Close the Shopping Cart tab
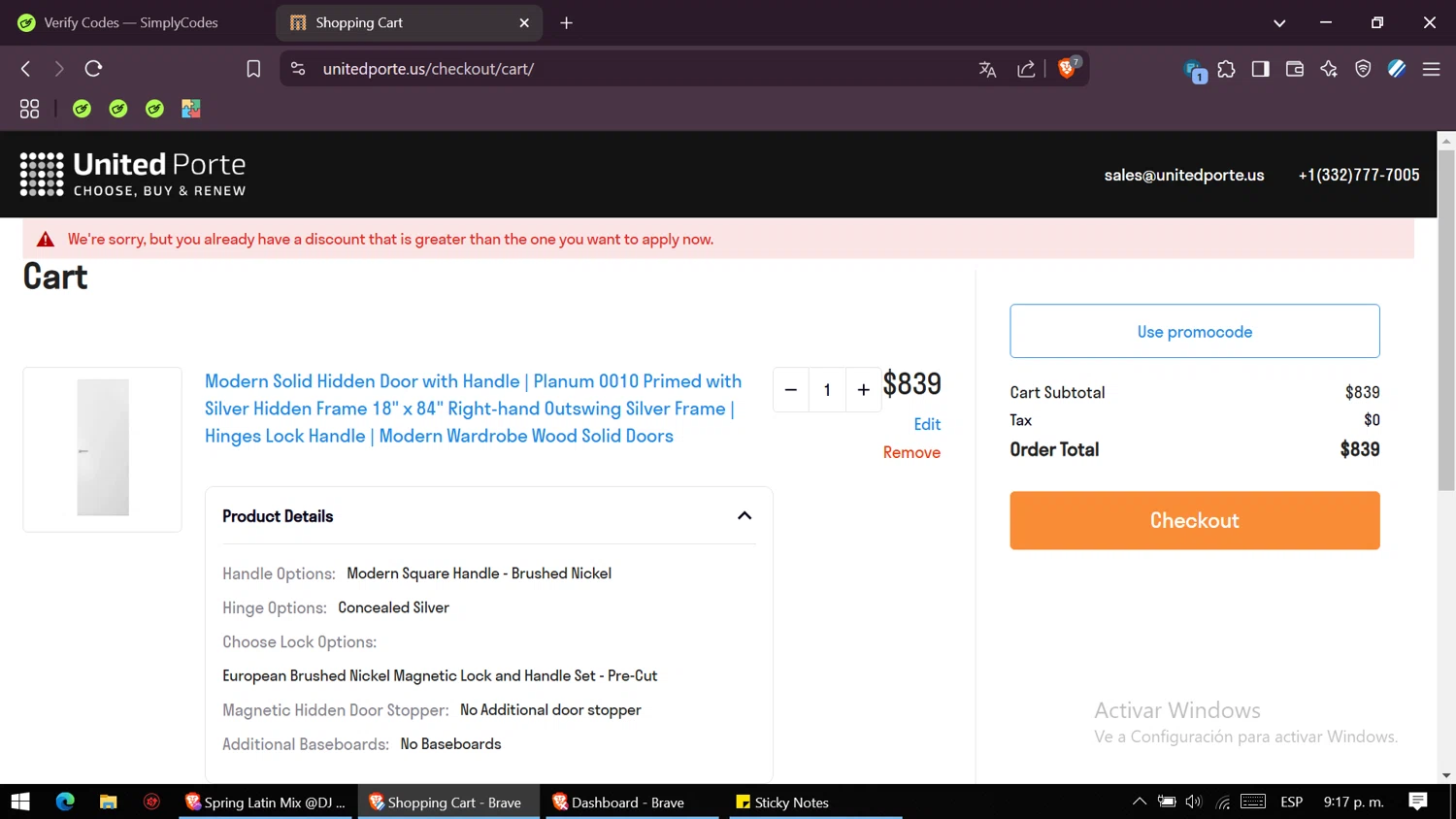Viewport: 1456px width, 819px height. click(524, 22)
